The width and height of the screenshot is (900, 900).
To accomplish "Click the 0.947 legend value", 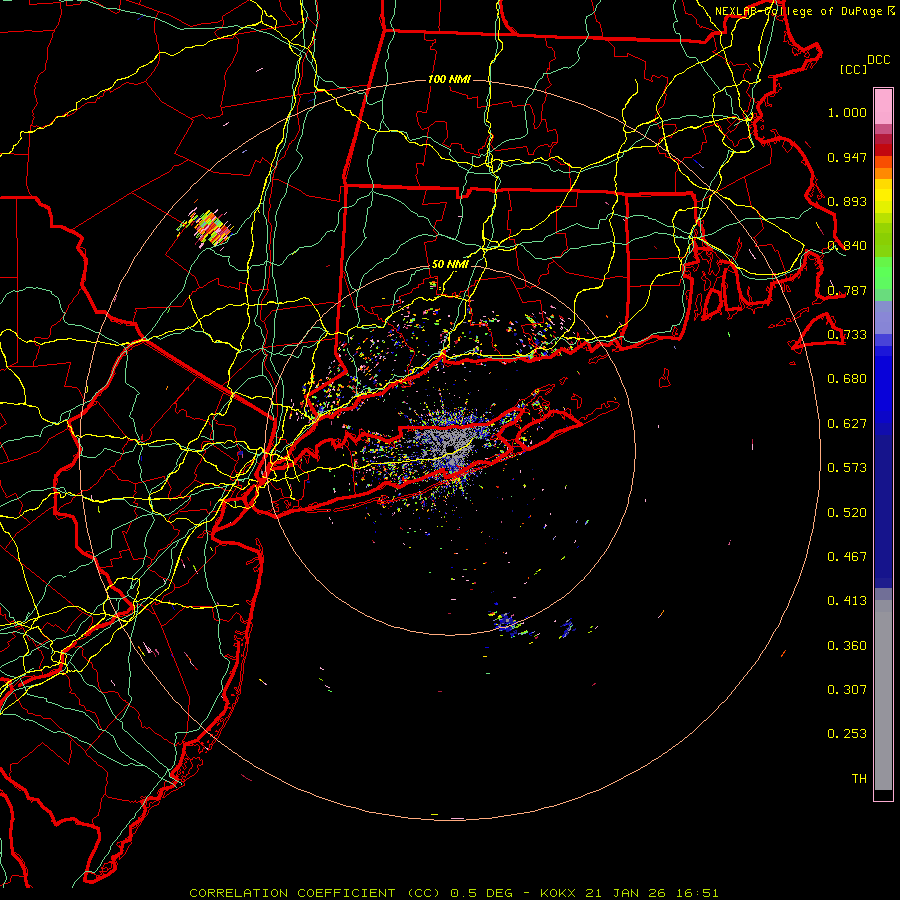I will tap(847, 157).
